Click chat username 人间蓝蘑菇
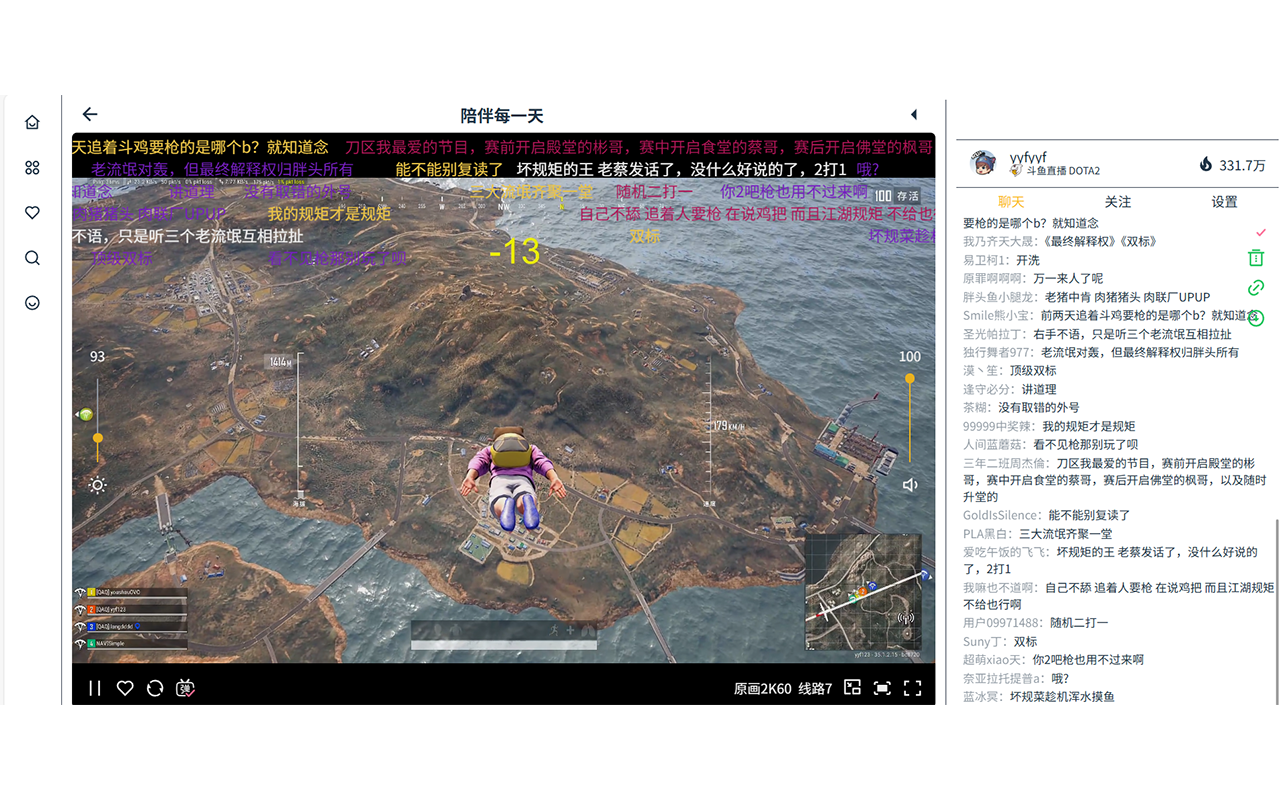 (x=994, y=444)
